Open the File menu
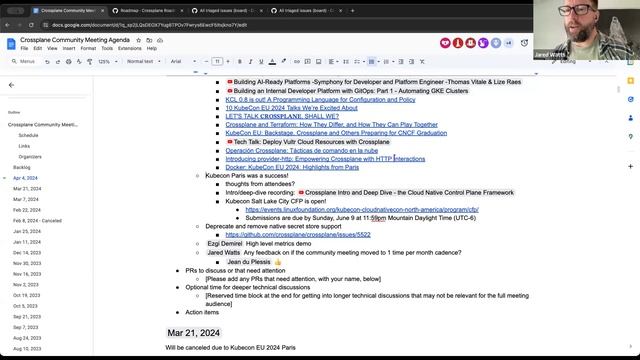The width and height of the screenshot is (640, 360). coord(24,48)
